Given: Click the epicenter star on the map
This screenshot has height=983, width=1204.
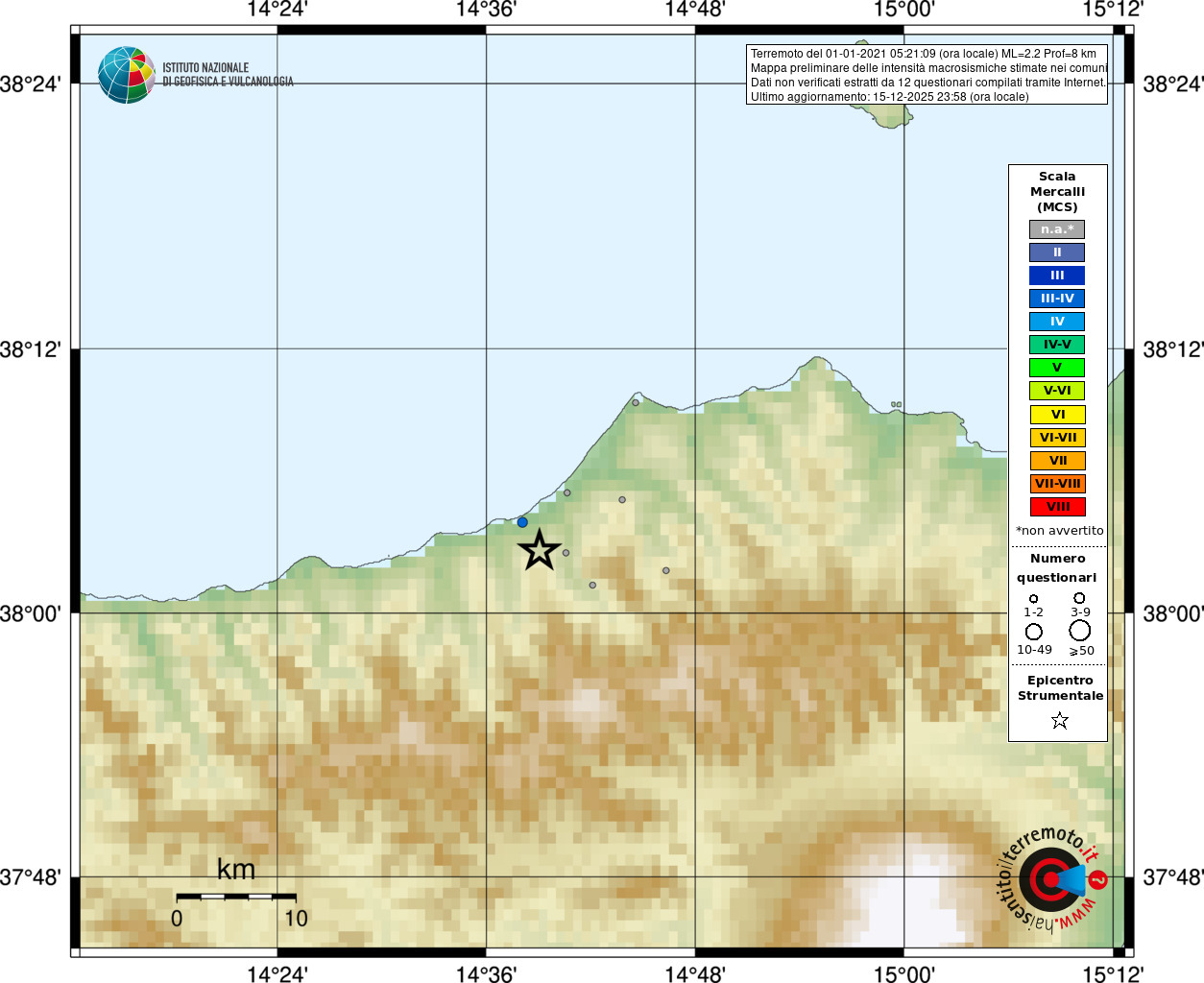Looking at the screenshot, I should [540, 551].
